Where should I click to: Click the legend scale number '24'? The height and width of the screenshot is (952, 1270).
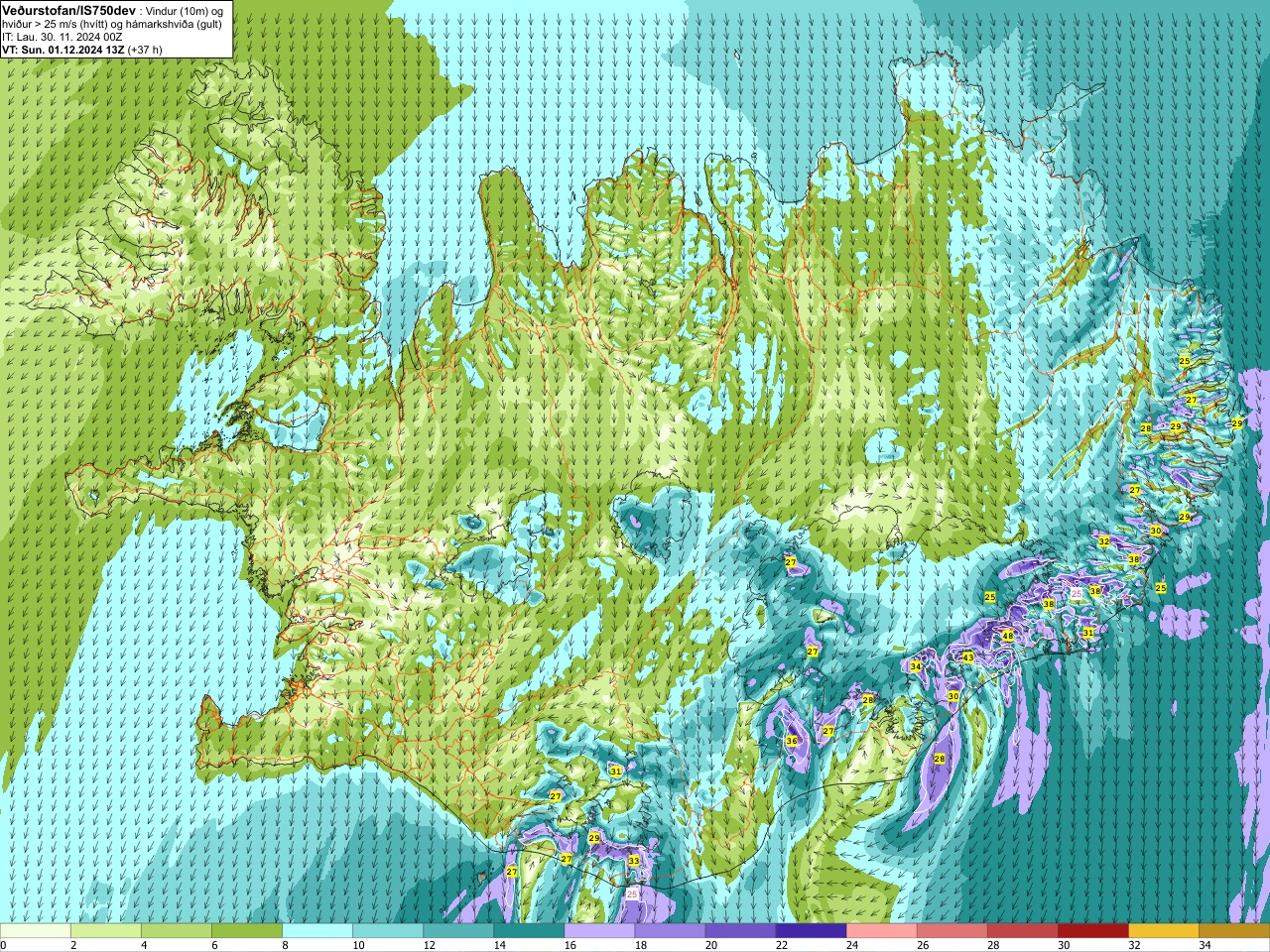[x=851, y=945]
